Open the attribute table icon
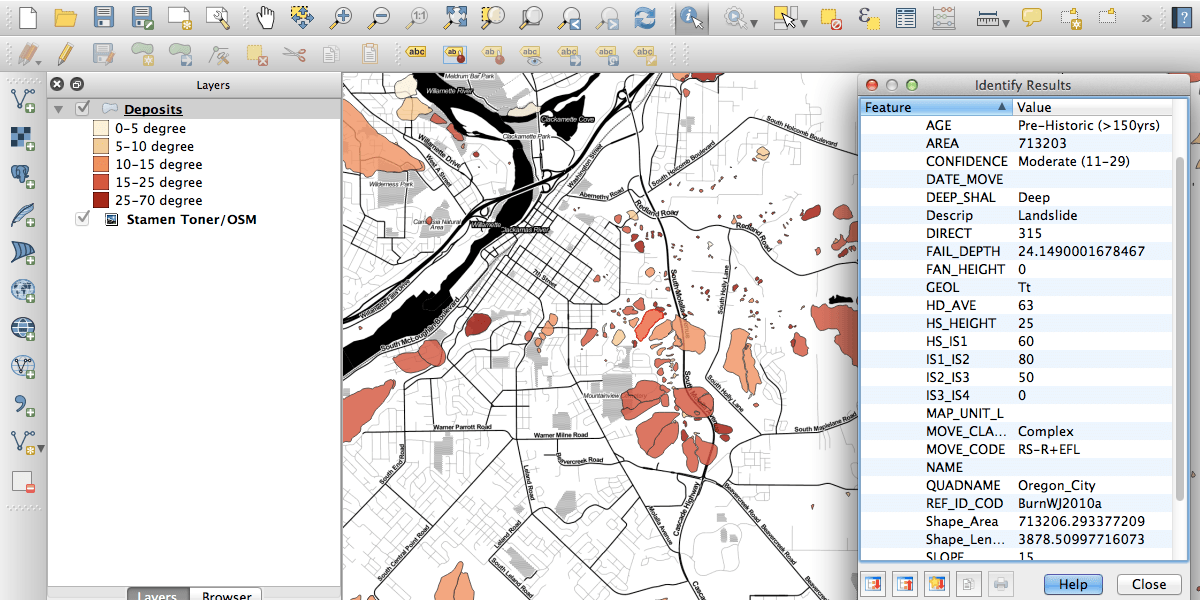The image size is (1200, 600). [905, 17]
